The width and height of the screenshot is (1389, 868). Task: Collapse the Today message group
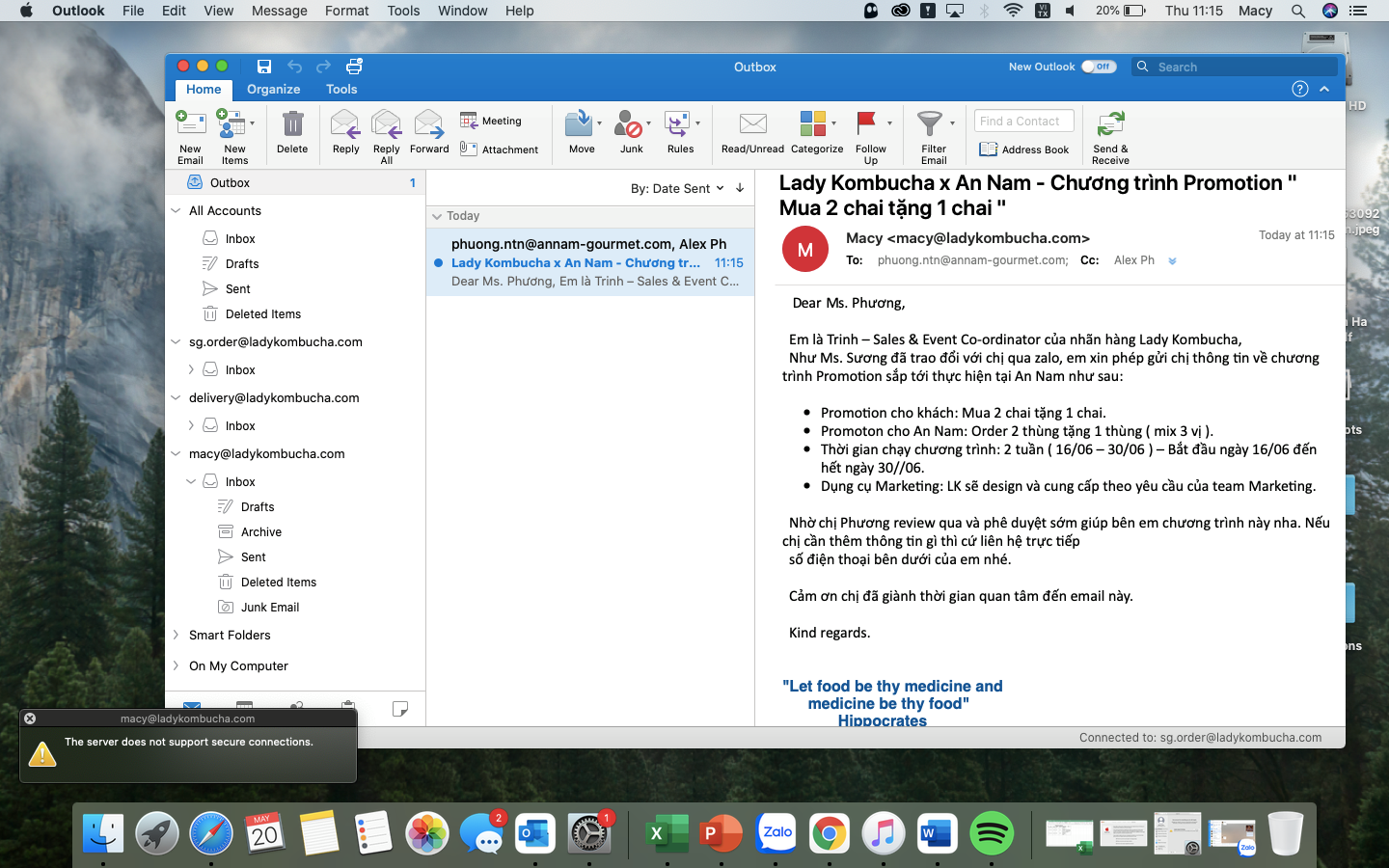pyautogui.click(x=437, y=216)
